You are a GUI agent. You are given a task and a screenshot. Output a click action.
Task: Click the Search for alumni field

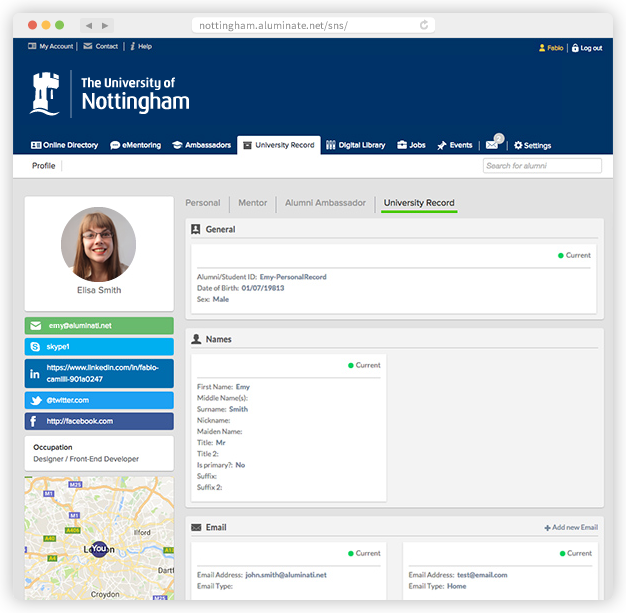click(542, 166)
